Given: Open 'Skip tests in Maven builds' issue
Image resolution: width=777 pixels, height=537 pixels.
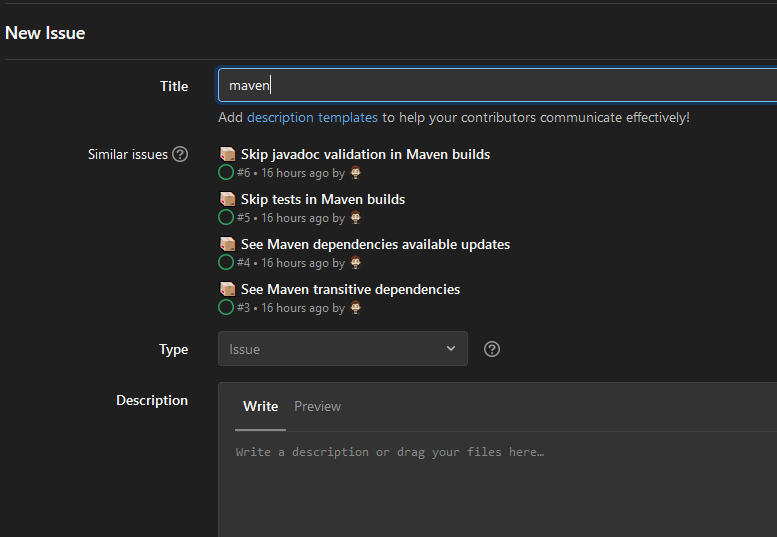Looking at the screenshot, I should (x=323, y=199).
